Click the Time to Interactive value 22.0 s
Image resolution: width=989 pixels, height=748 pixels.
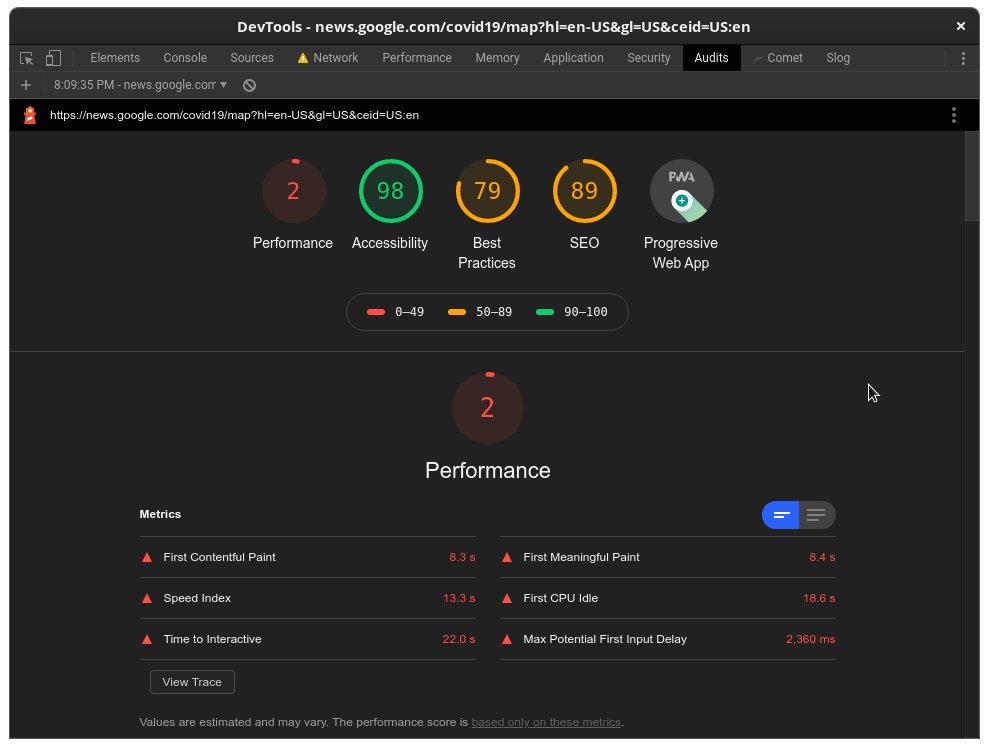click(x=459, y=639)
